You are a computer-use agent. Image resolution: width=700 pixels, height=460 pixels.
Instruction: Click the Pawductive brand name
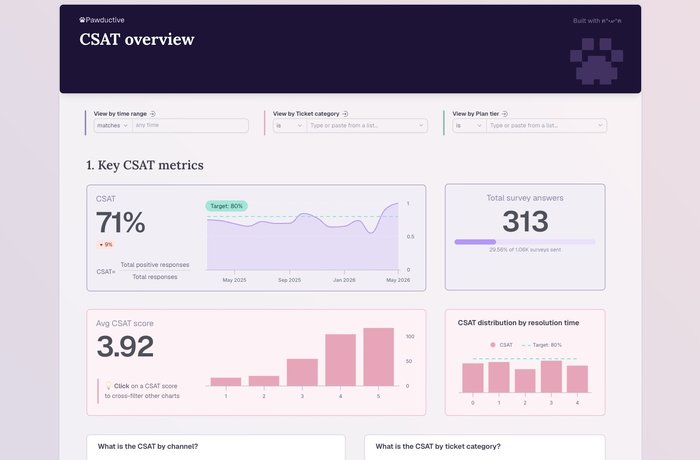105,20
